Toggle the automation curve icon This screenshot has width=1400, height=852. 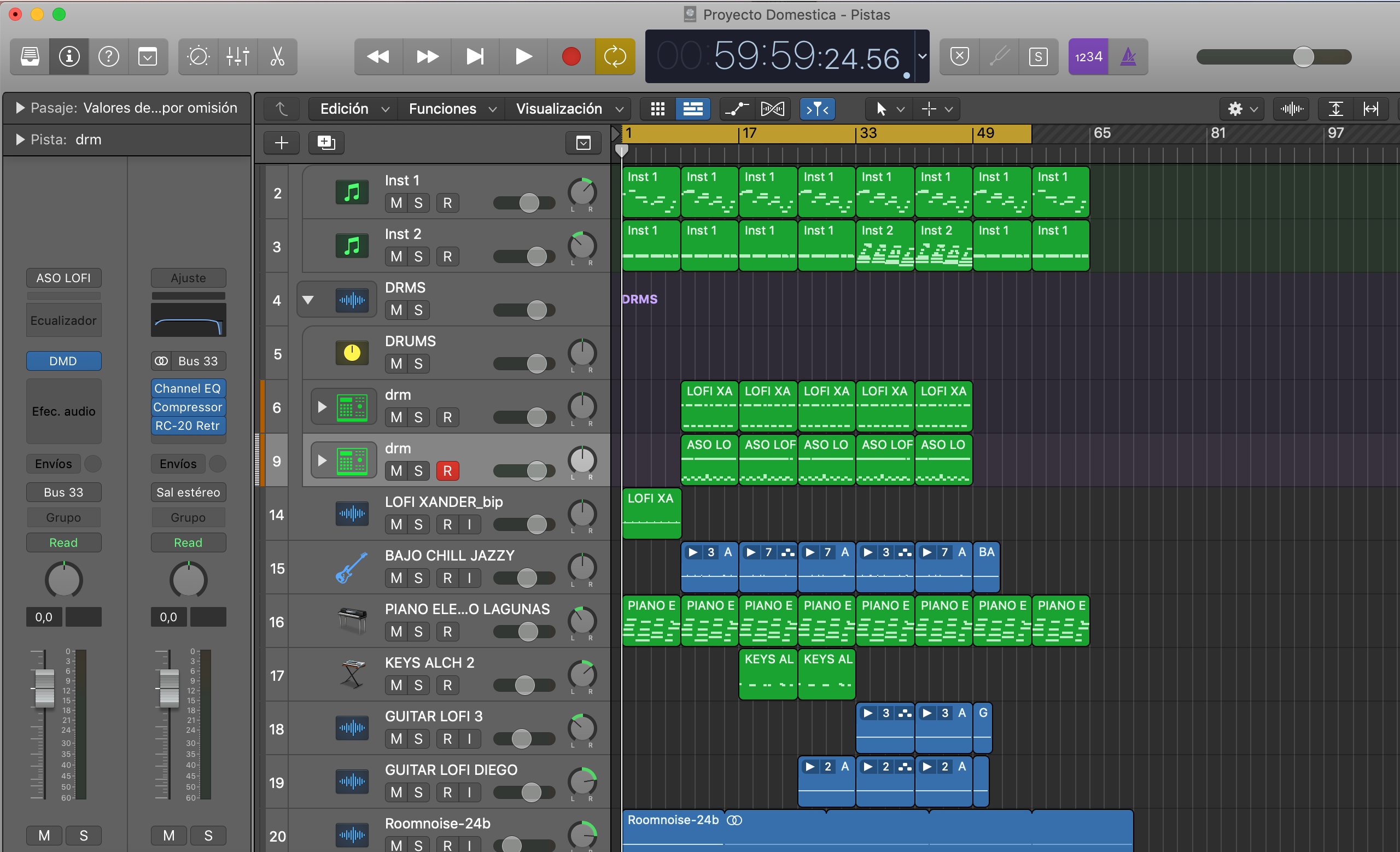coord(737,108)
